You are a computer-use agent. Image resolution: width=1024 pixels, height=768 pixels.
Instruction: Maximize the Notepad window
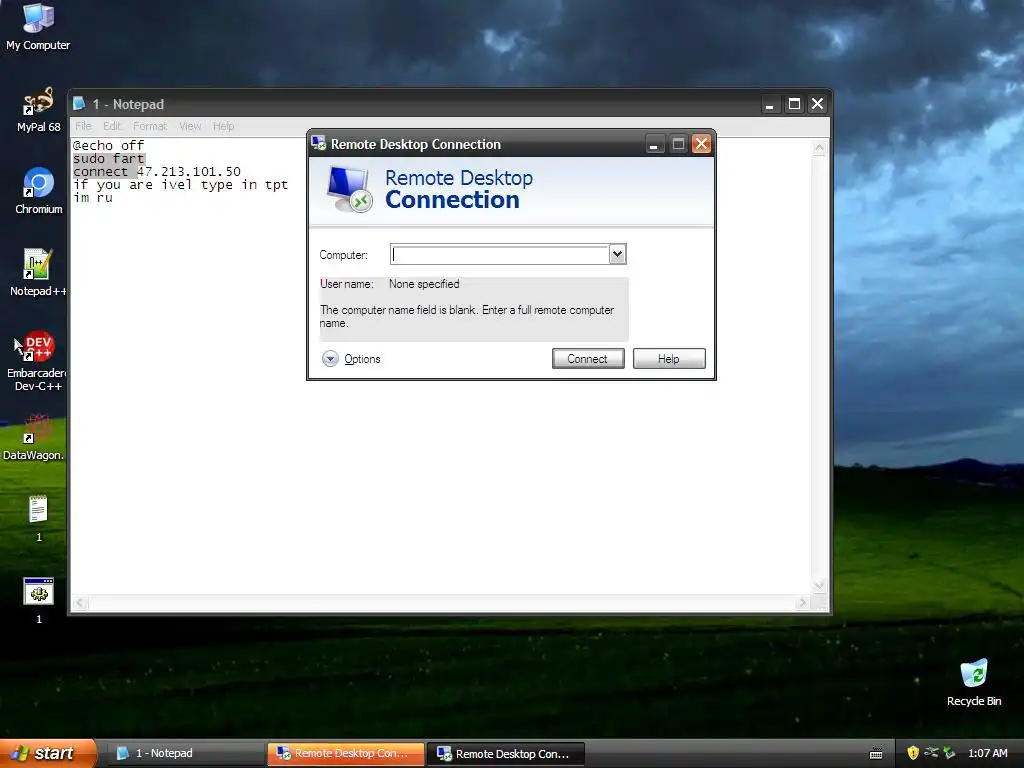point(794,104)
